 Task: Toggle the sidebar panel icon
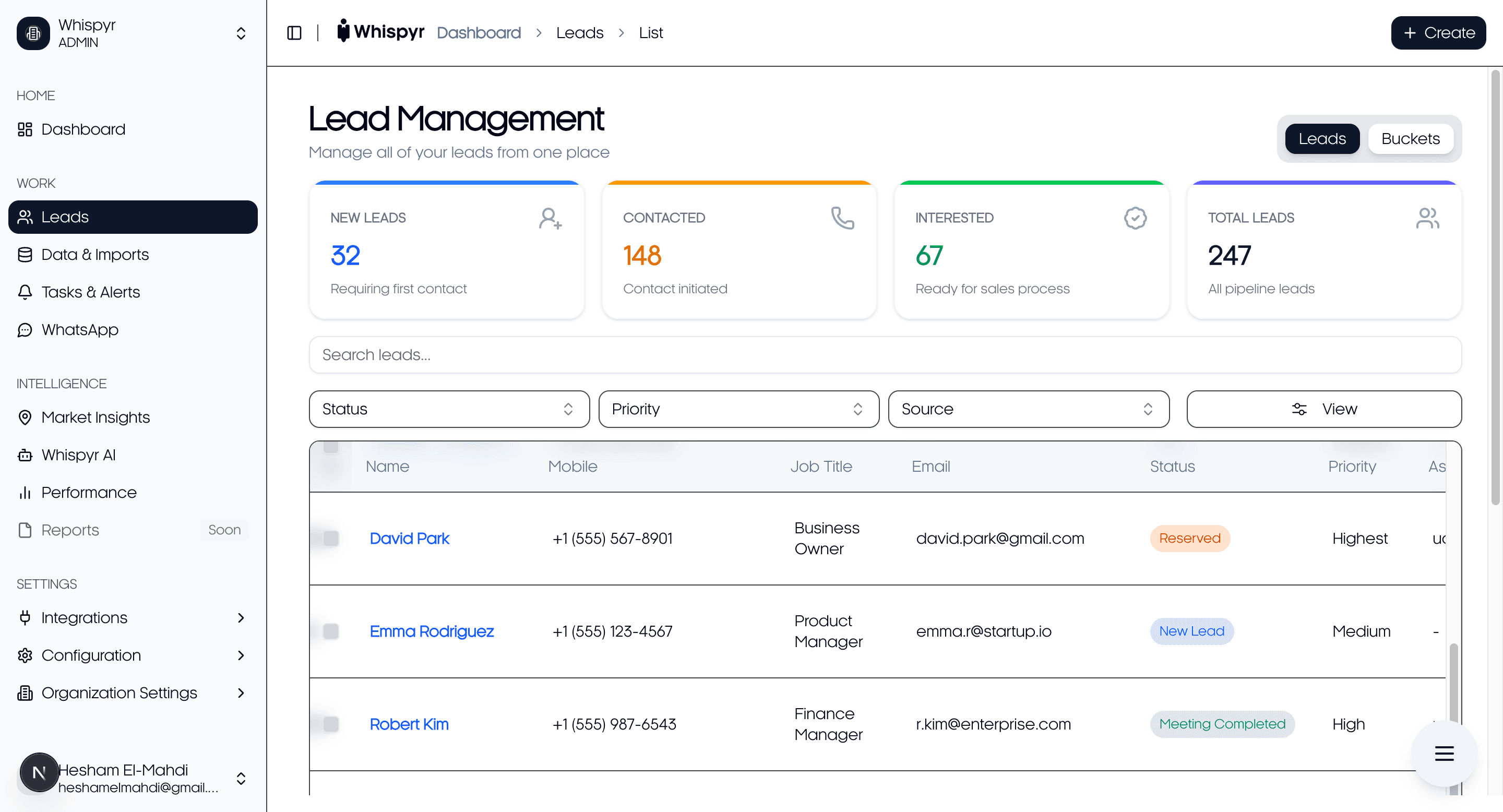(x=294, y=33)
